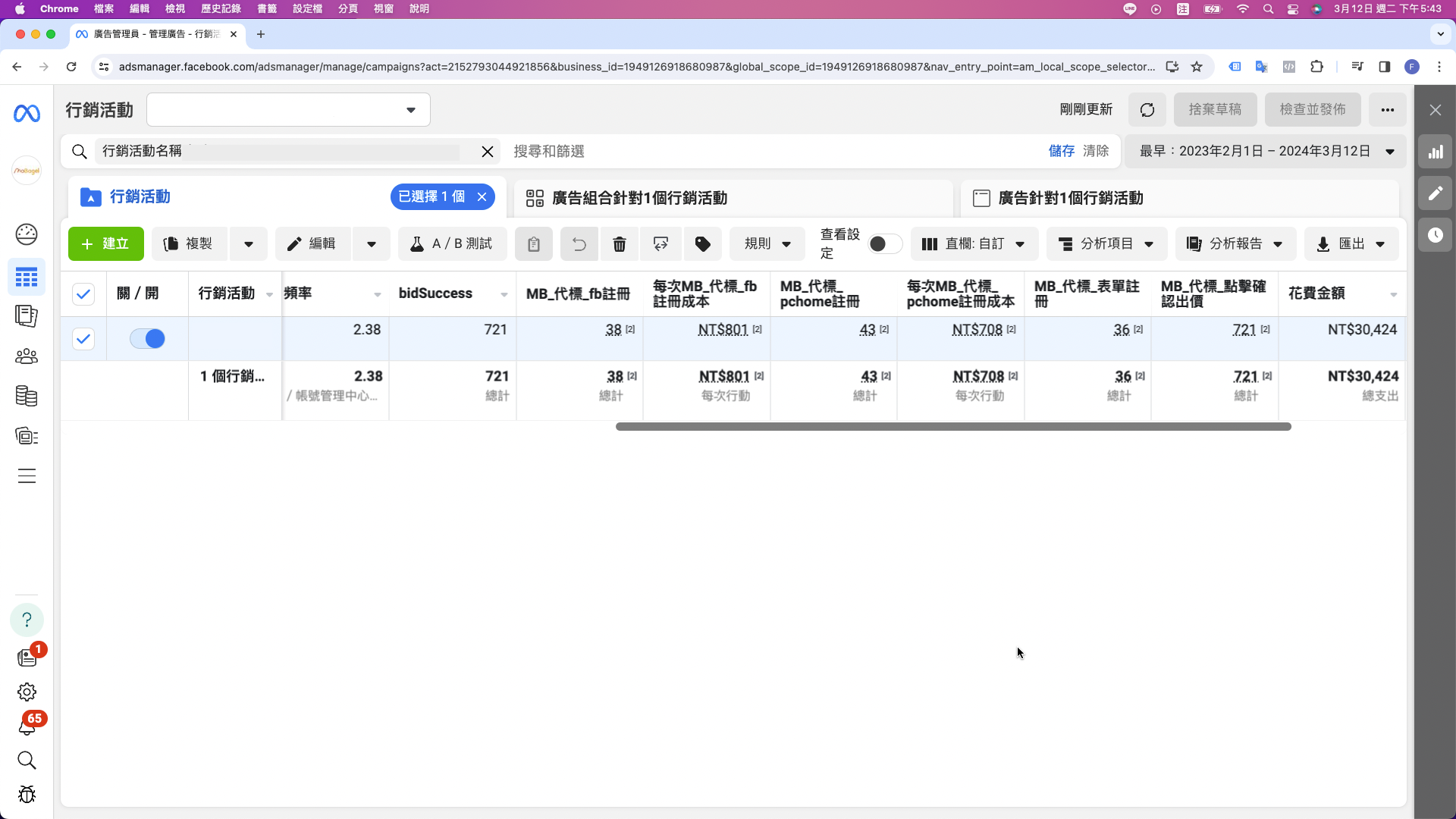The height and width of the screenshot is (819, 1456).
Task: Toggle select-all checkbox in header
Action: 83,294
